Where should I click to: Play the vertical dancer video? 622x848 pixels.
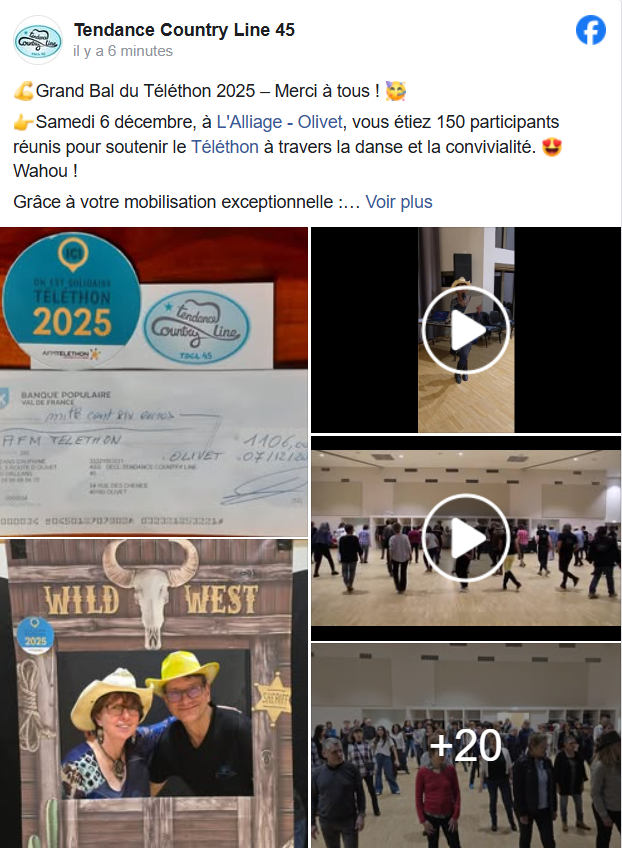click(x=466, y=330)
